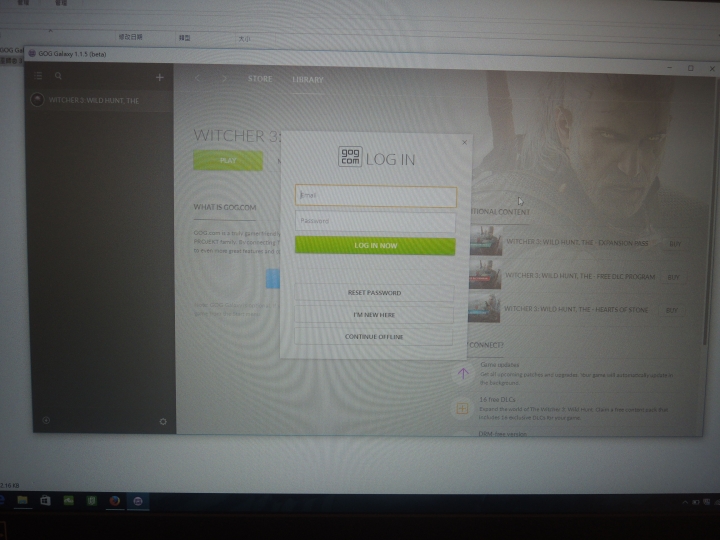Viewport: 720px width, 540px height.
Task: Click the green PLAY button
Action: pos(228,161)
